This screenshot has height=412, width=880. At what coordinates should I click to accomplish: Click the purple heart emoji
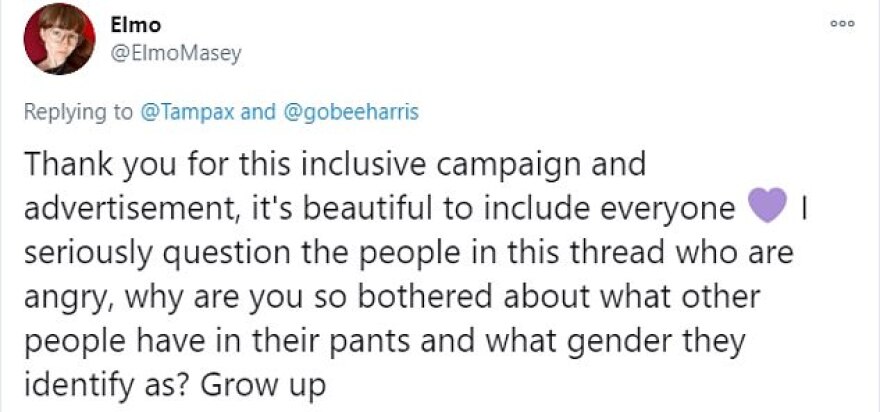tap(768, 209)
